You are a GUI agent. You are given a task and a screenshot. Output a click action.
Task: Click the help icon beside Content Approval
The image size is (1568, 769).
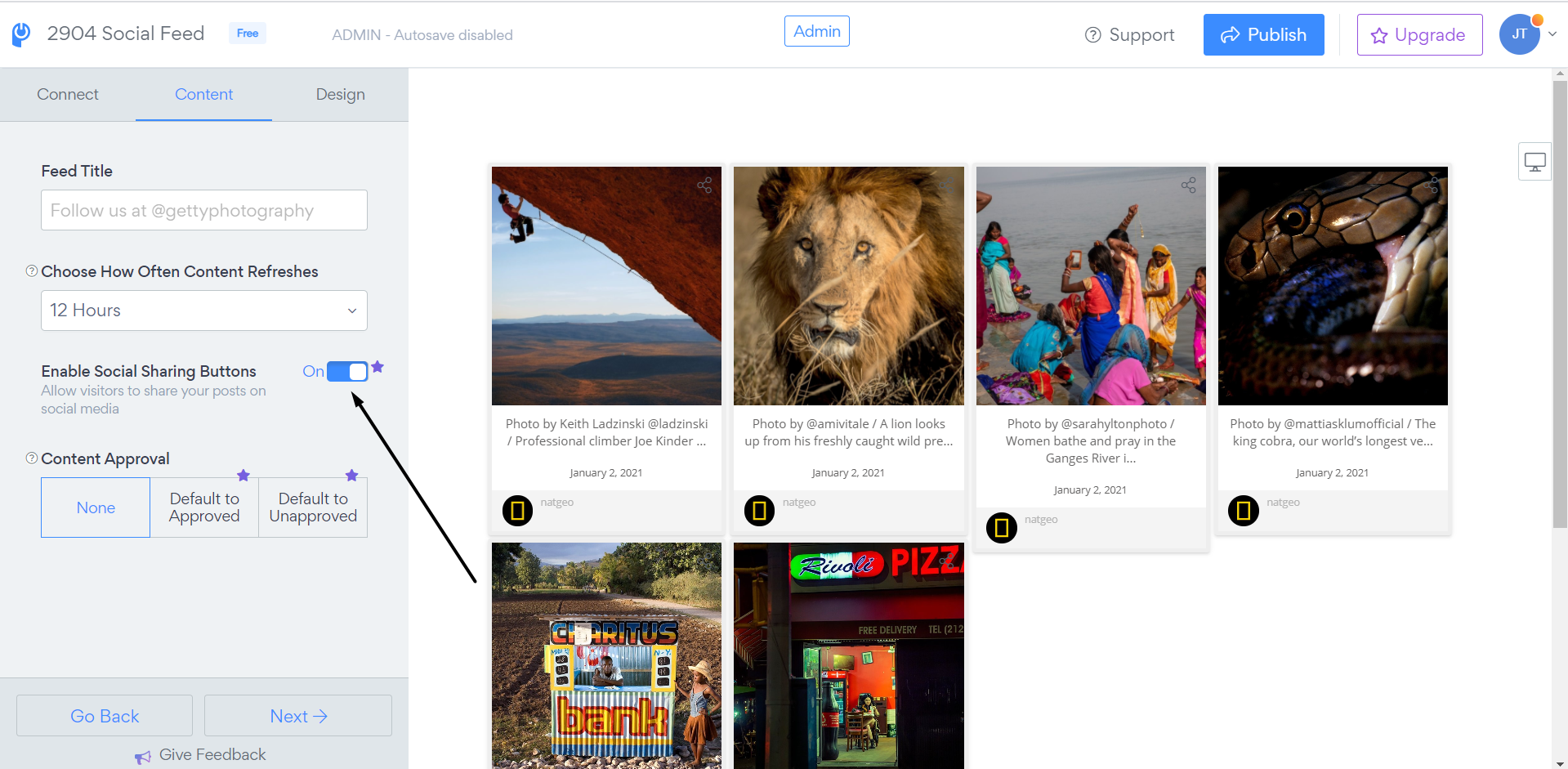[32, 458]
